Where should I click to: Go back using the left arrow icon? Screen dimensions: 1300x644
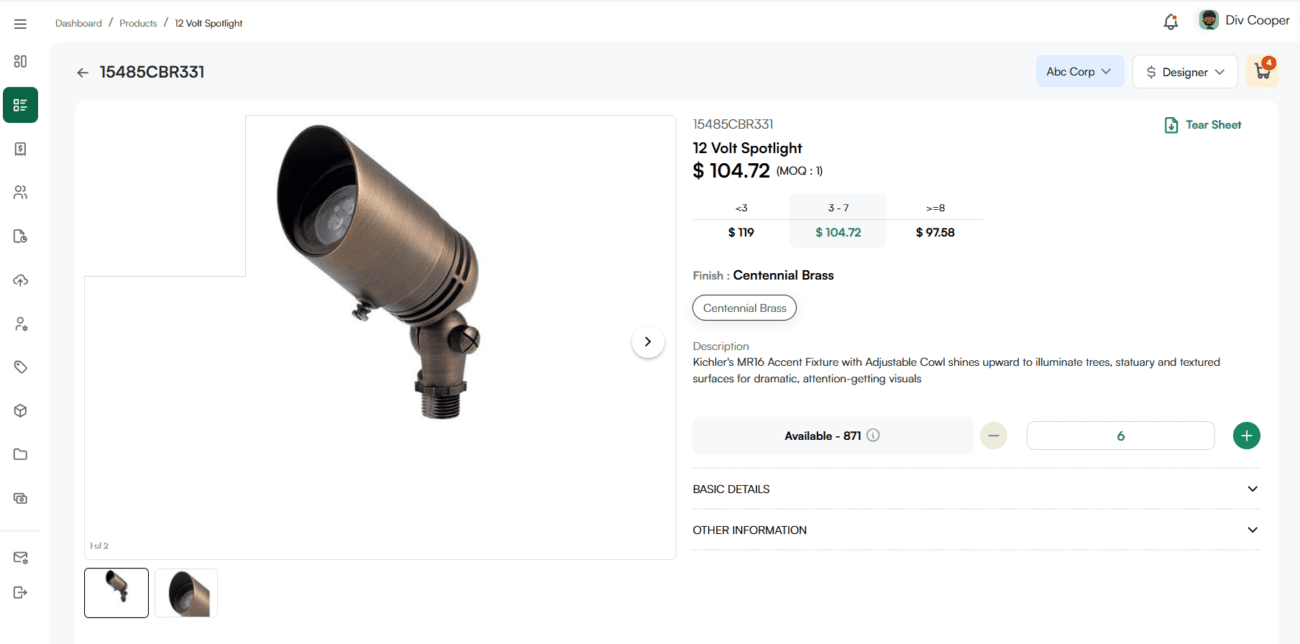[x=83, y=73]
